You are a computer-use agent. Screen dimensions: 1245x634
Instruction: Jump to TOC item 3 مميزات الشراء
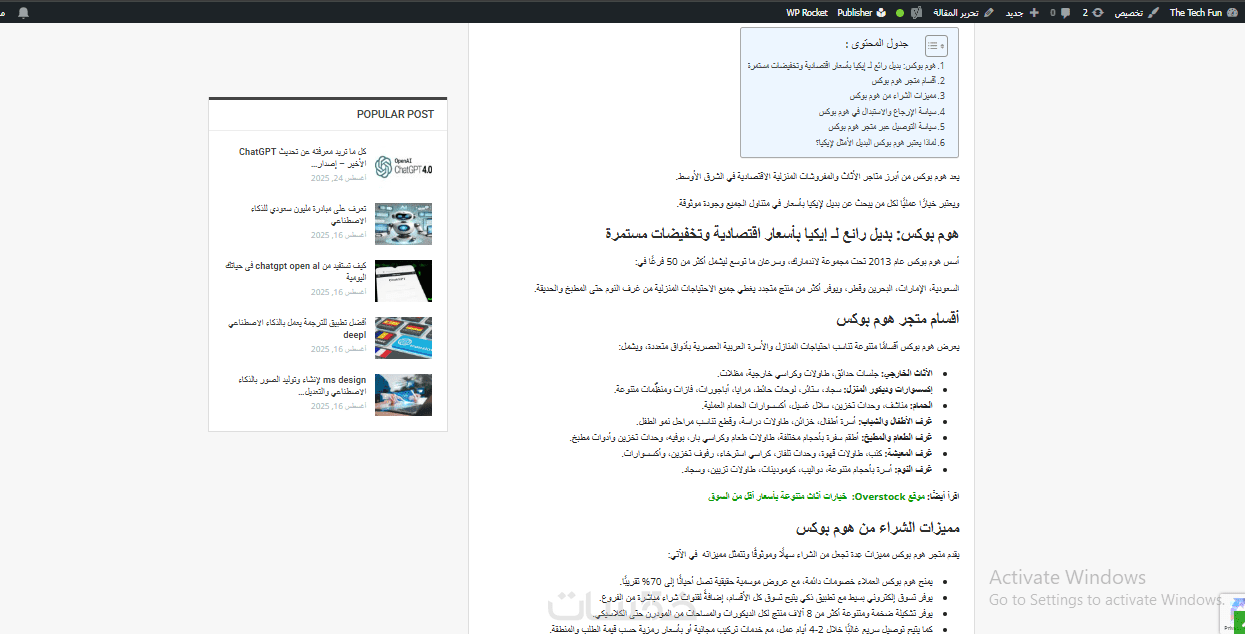tap(897, 96)
